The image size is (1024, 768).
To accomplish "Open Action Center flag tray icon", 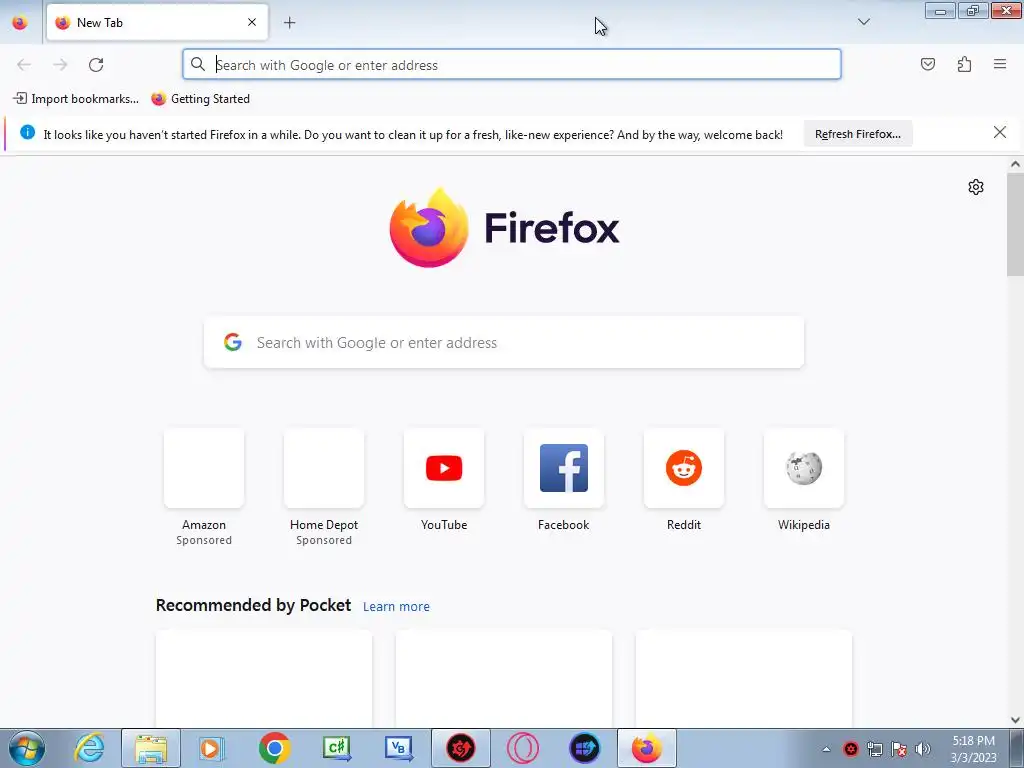I will tap(899, 749).
